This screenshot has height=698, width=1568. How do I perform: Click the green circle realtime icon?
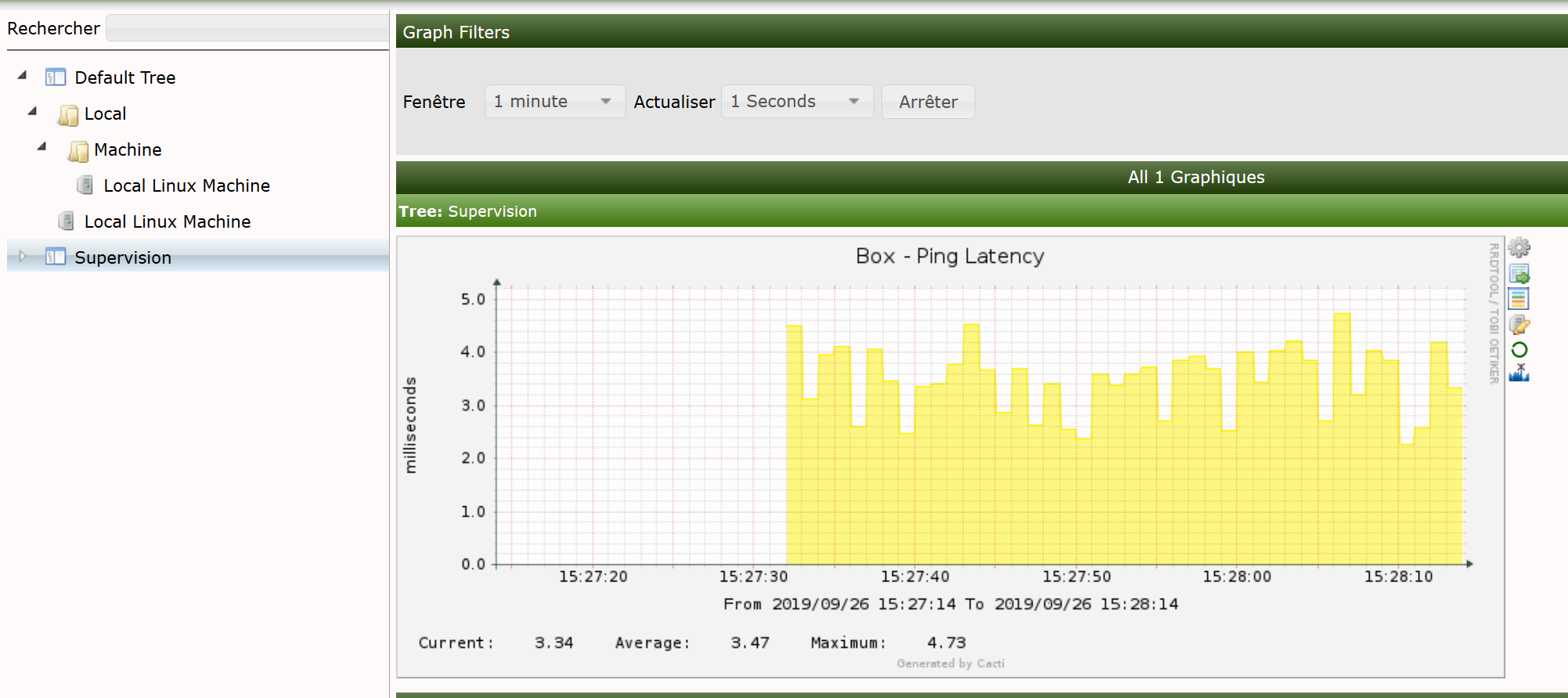(x=1519, y=350)
